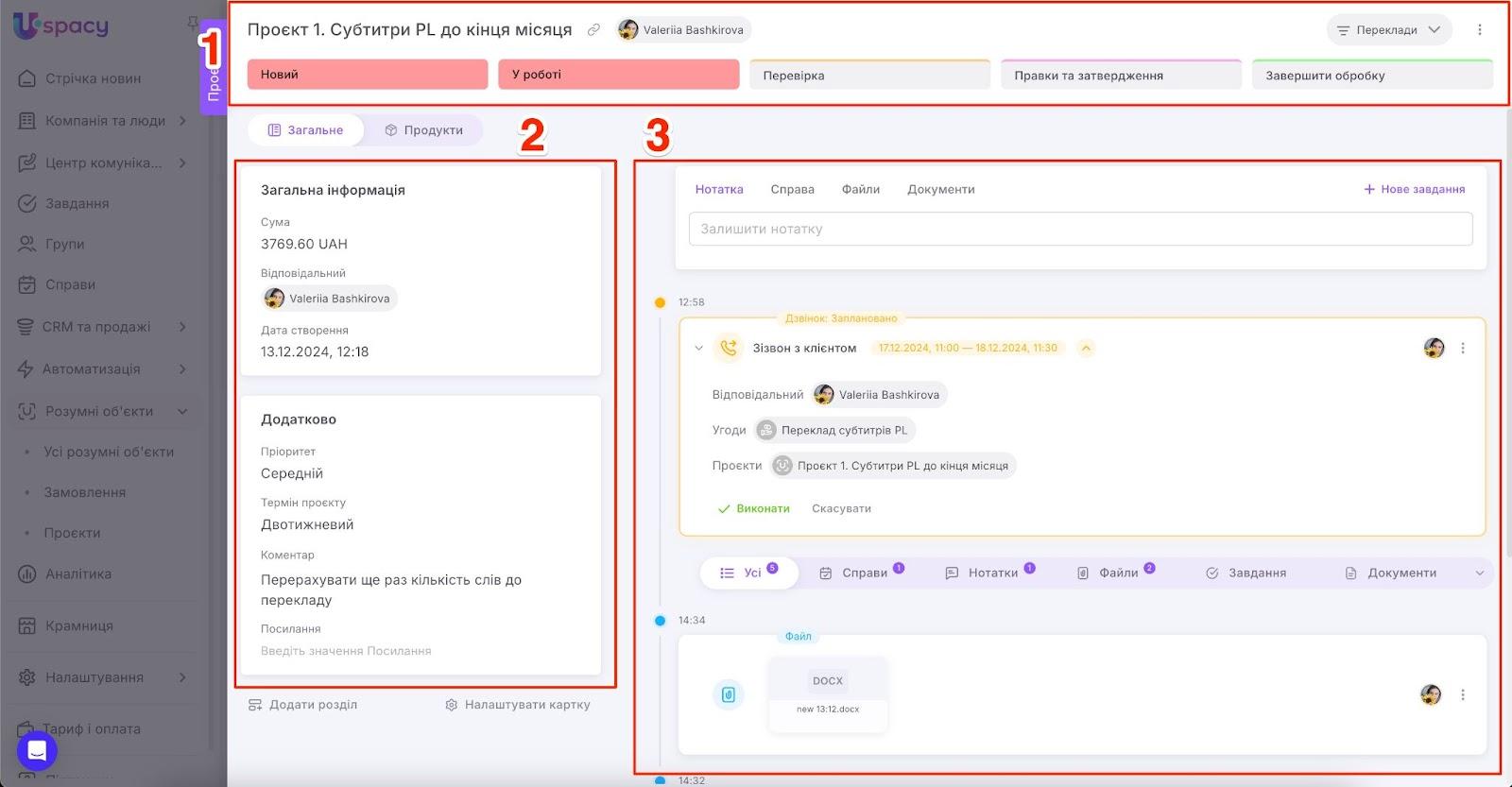1512x787 pixels.
Task: Open three-dot menu on the call card
Action: (1463, 348)
